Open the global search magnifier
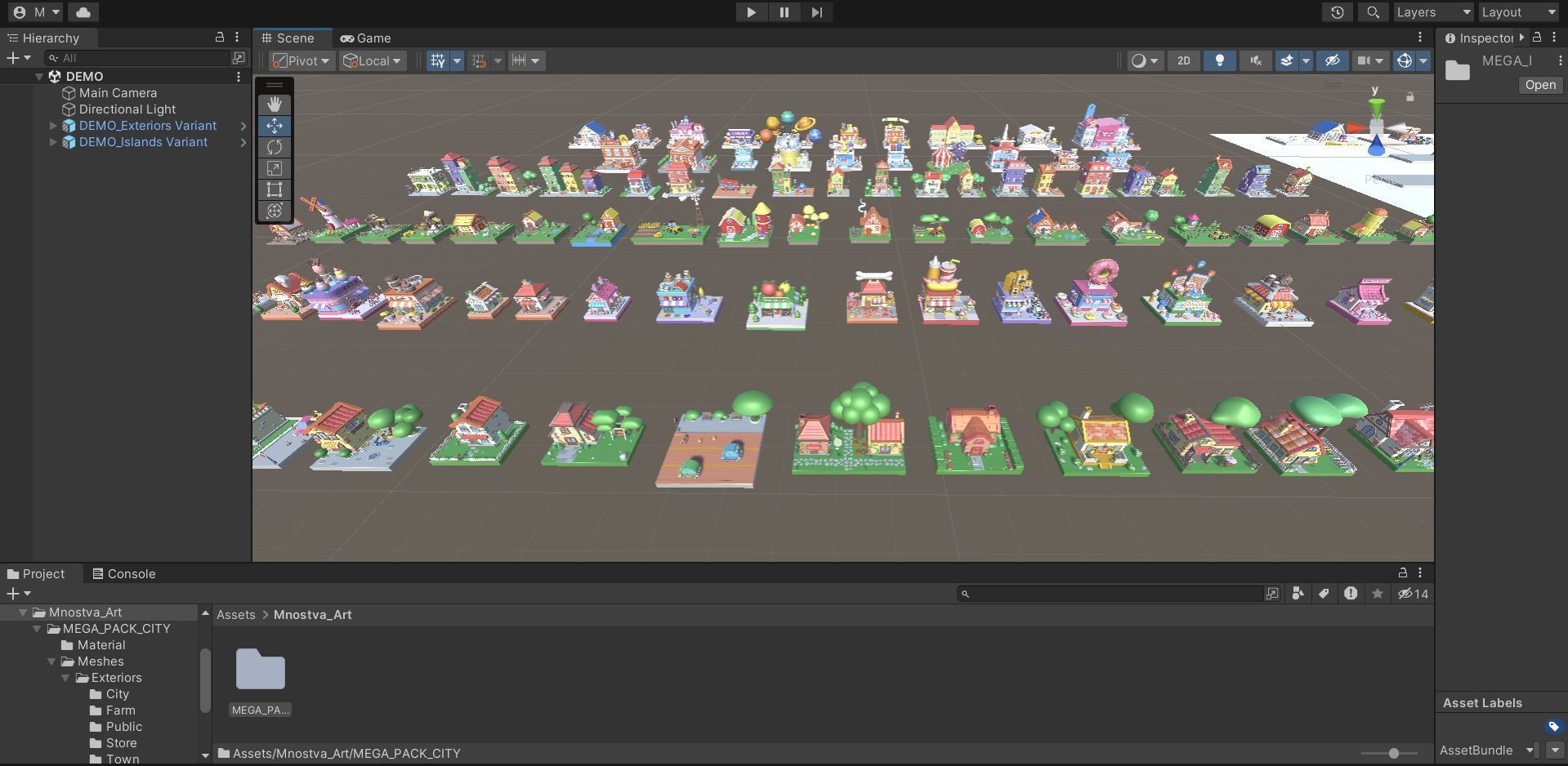Image resolution: width=1568 pixels, height=766 pixels. (1373, 12)
